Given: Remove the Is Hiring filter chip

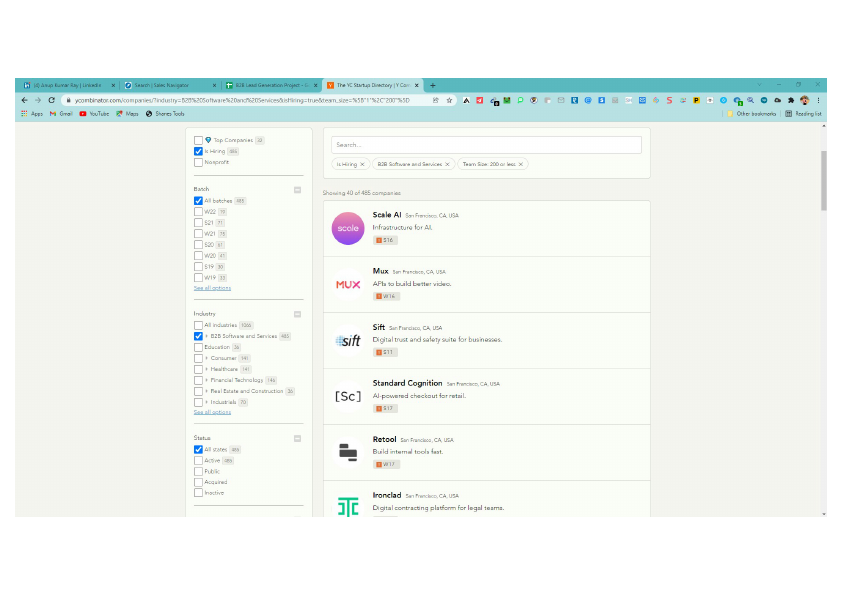Looking at the screenshot, I should click(362, 164).
